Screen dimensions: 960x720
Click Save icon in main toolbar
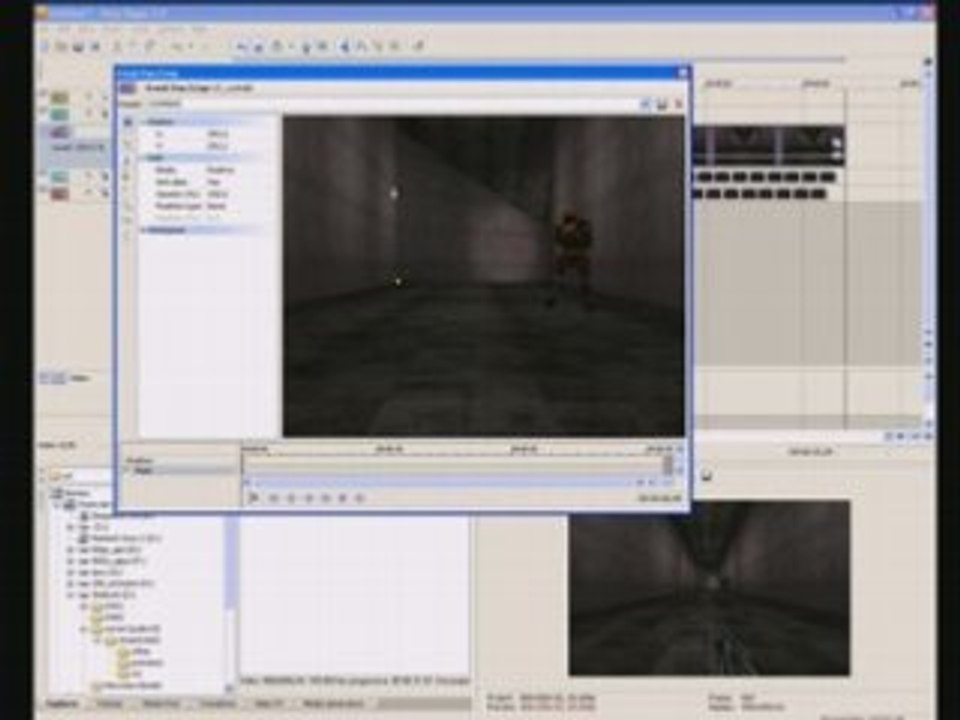pos(78,47)
